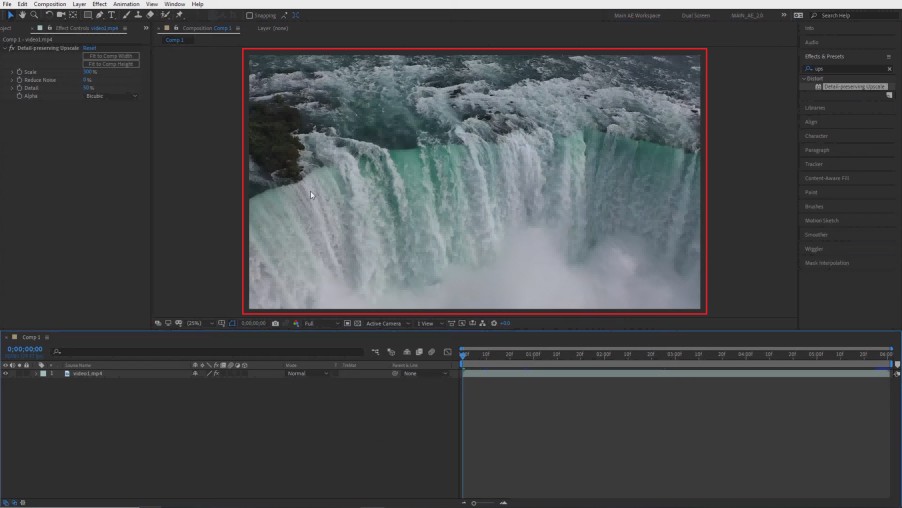Open the Window menu
Screen dimensions: 902x508
tap(174, 4)
